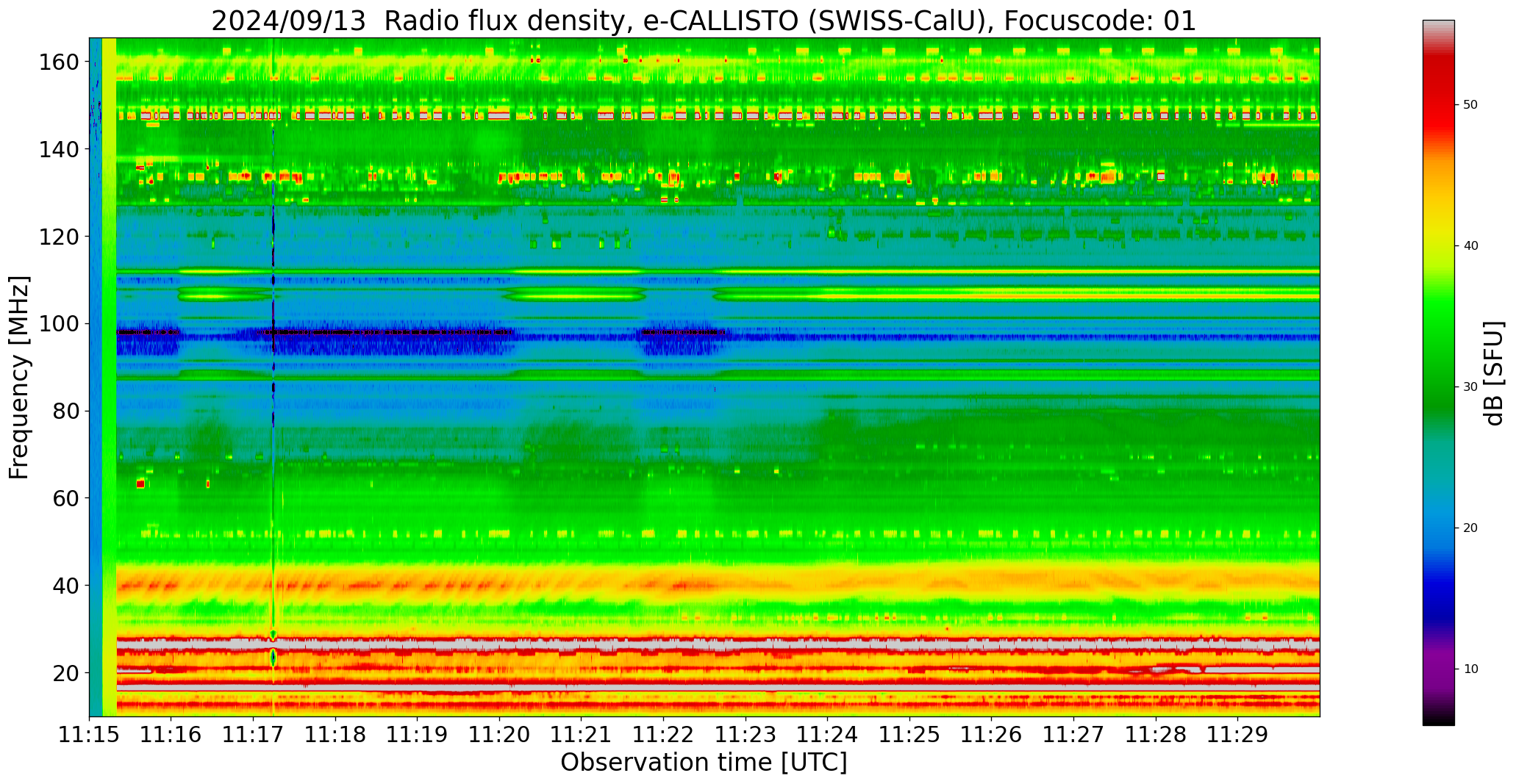Click the 11:28 time tick label
Image resolution: width=1516 pixels, height=784 pixels.
pyautogui.click(x=1155, y=735)
